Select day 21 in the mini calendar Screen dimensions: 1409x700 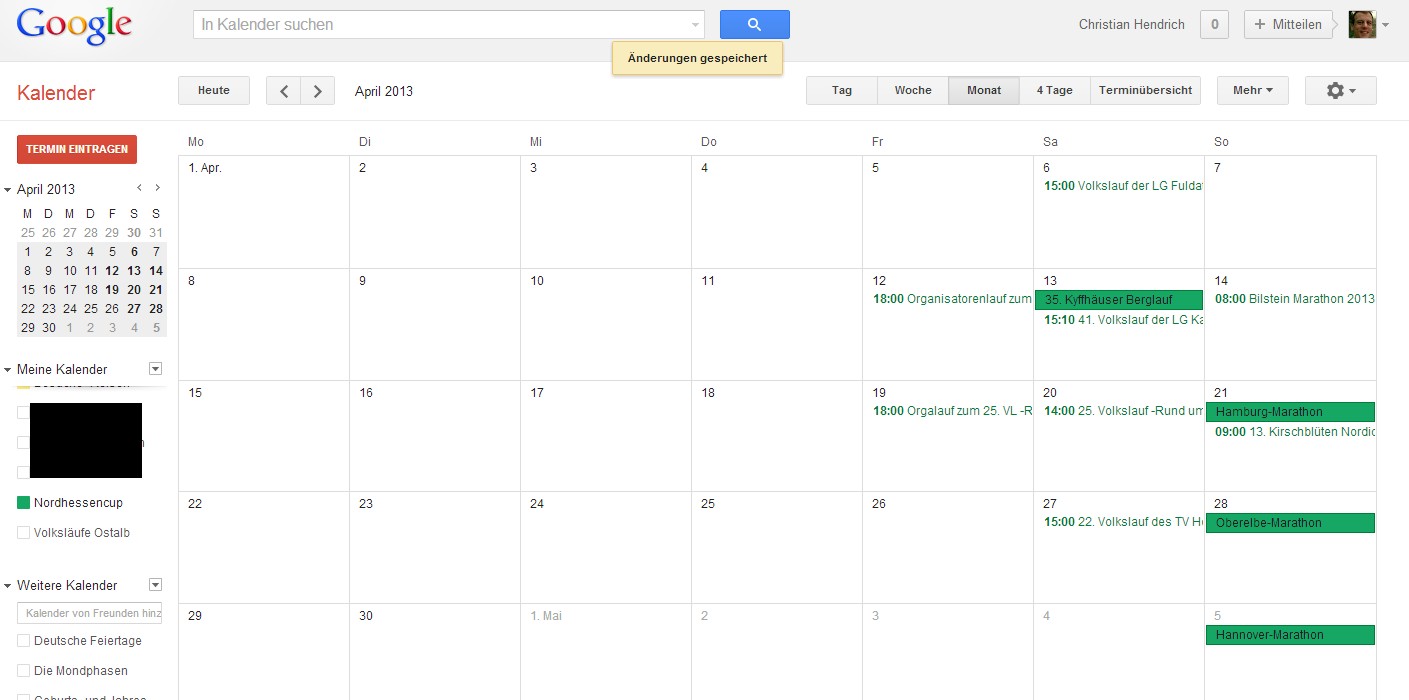[156, 290]
